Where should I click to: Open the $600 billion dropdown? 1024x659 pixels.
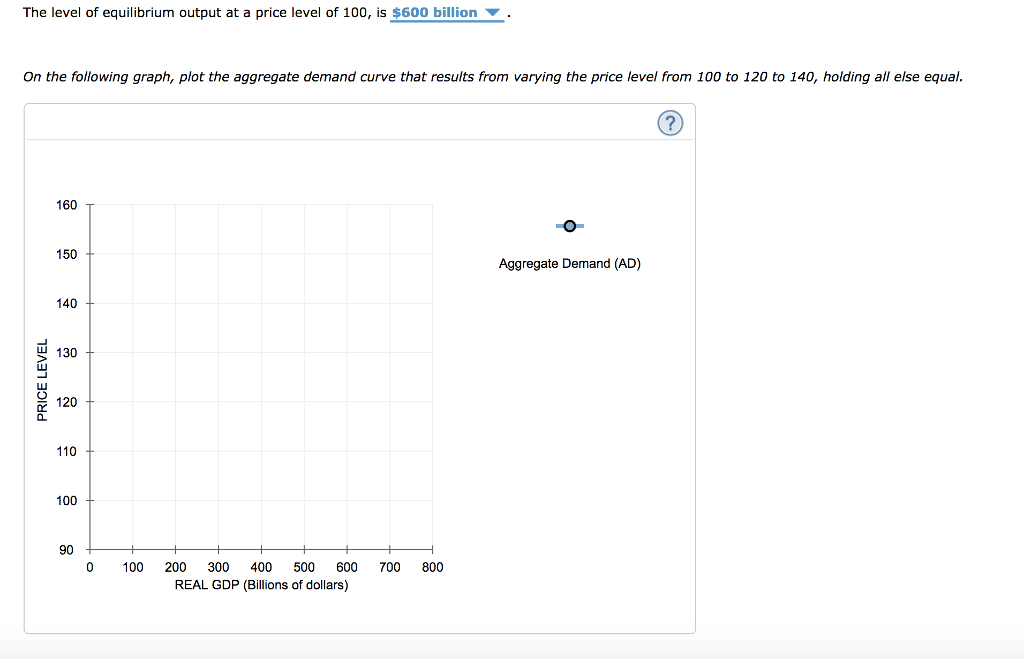click(x=447, y=12)
